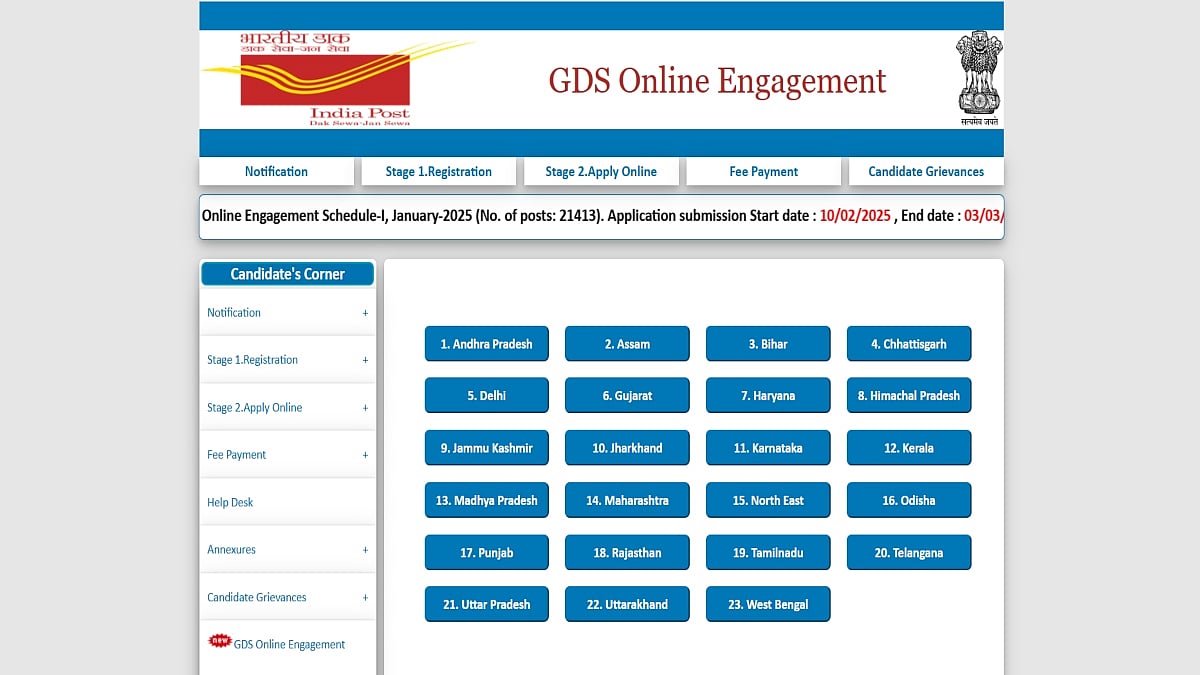Click the India Post logo
The image size is (1200, 675).
[x=325, y=80]
